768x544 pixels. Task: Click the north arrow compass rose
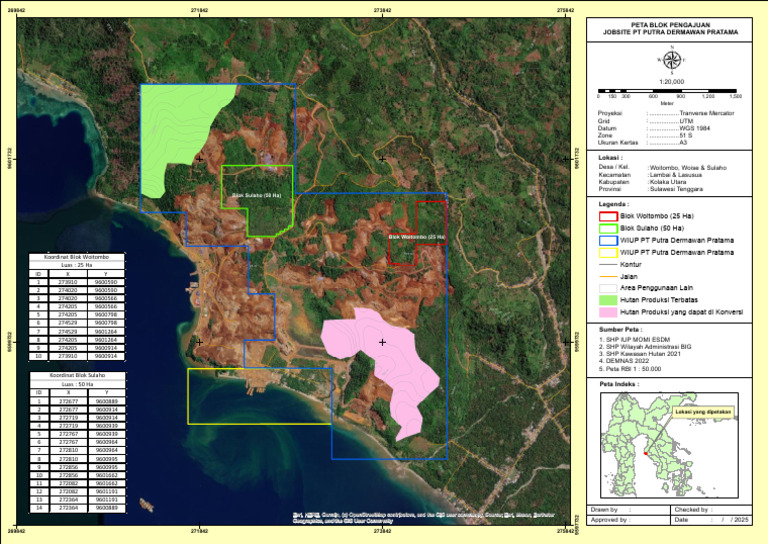(672, 60)
